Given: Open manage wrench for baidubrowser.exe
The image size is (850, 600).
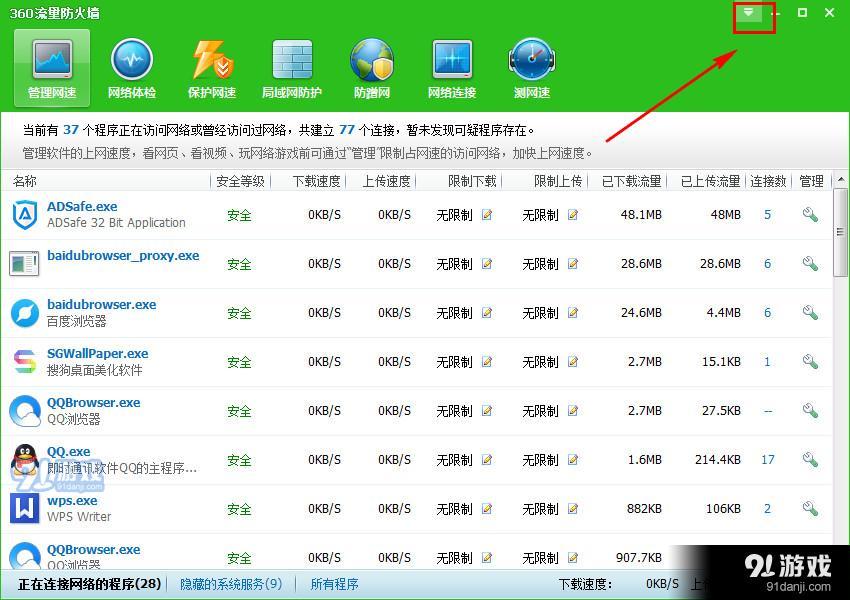Looking at the screenshot, I should pyautogui.click(x=810, y=313).
